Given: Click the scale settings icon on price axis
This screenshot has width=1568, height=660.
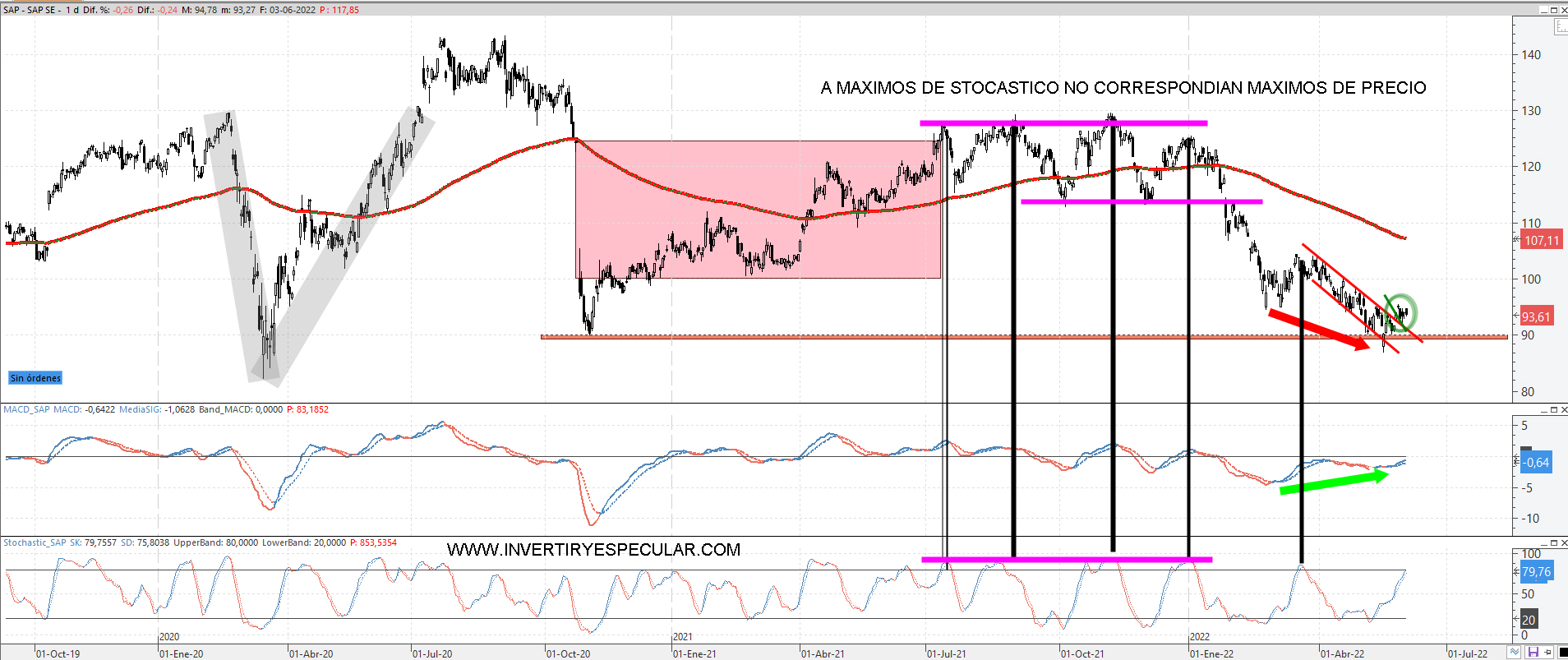Looking at the screenshot, I should (1560, 27).
